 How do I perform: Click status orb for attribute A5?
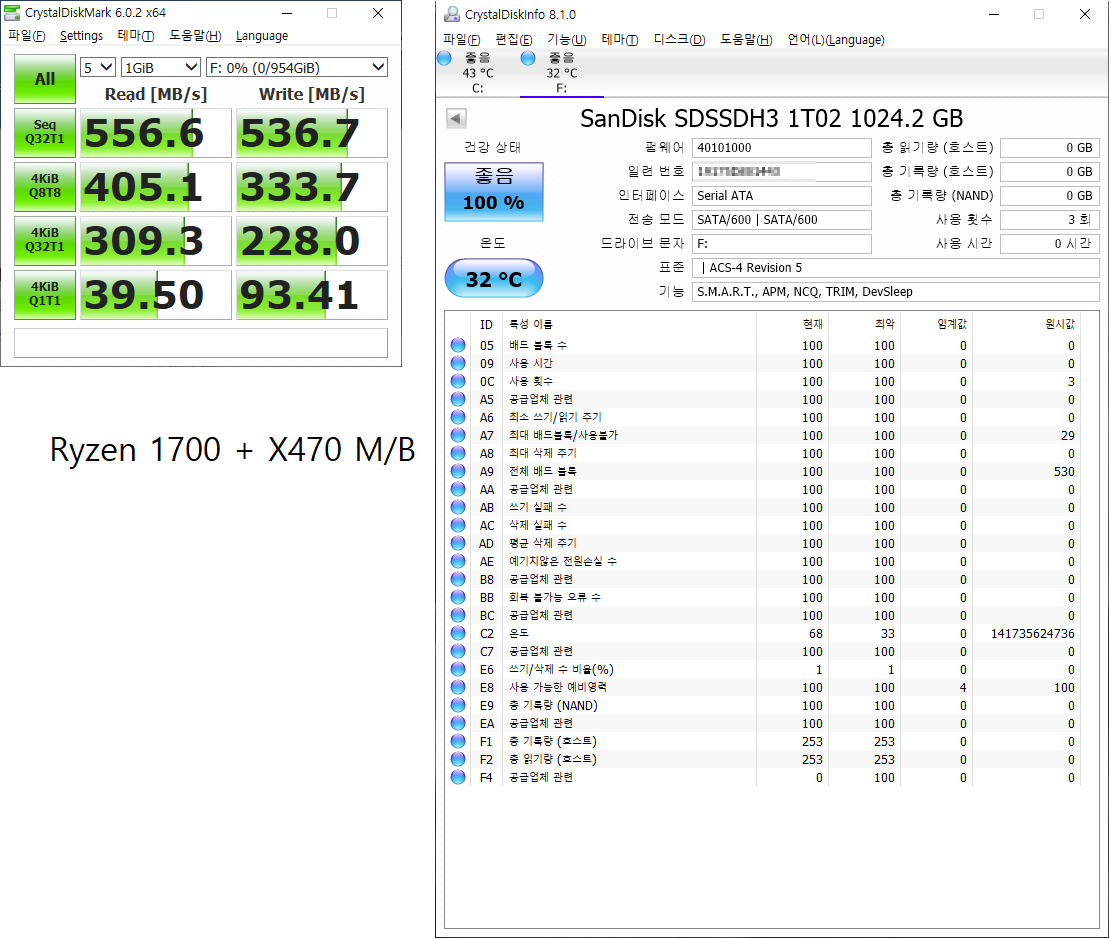(458, 399)
